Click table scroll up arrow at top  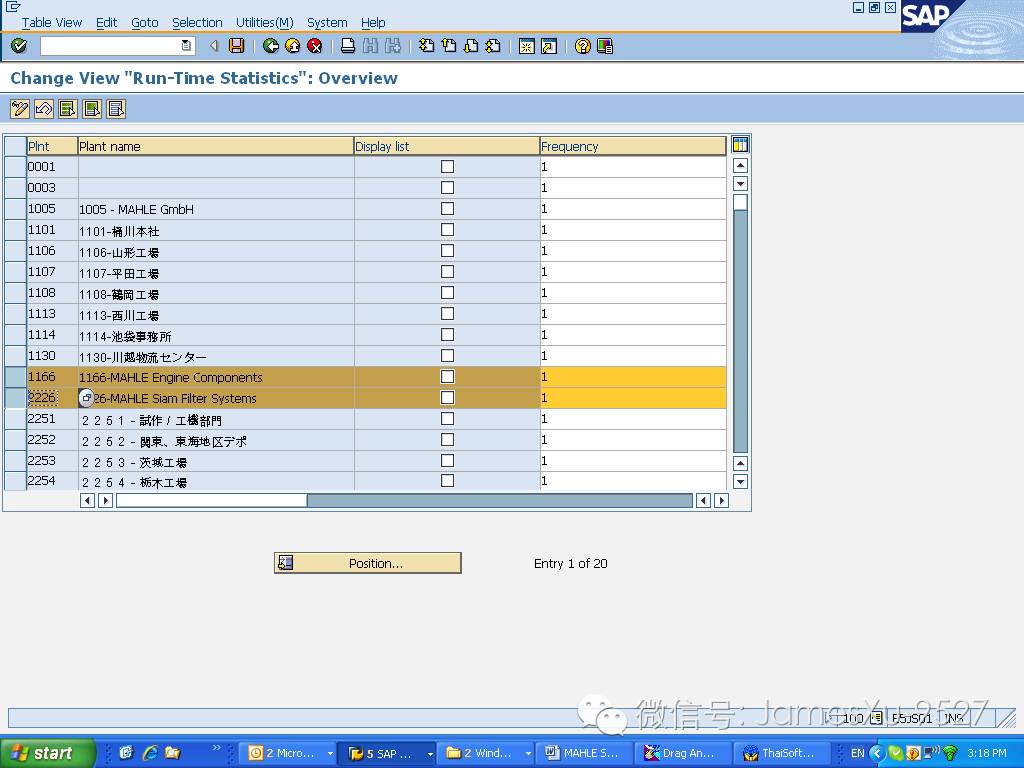tap(740, 165)
